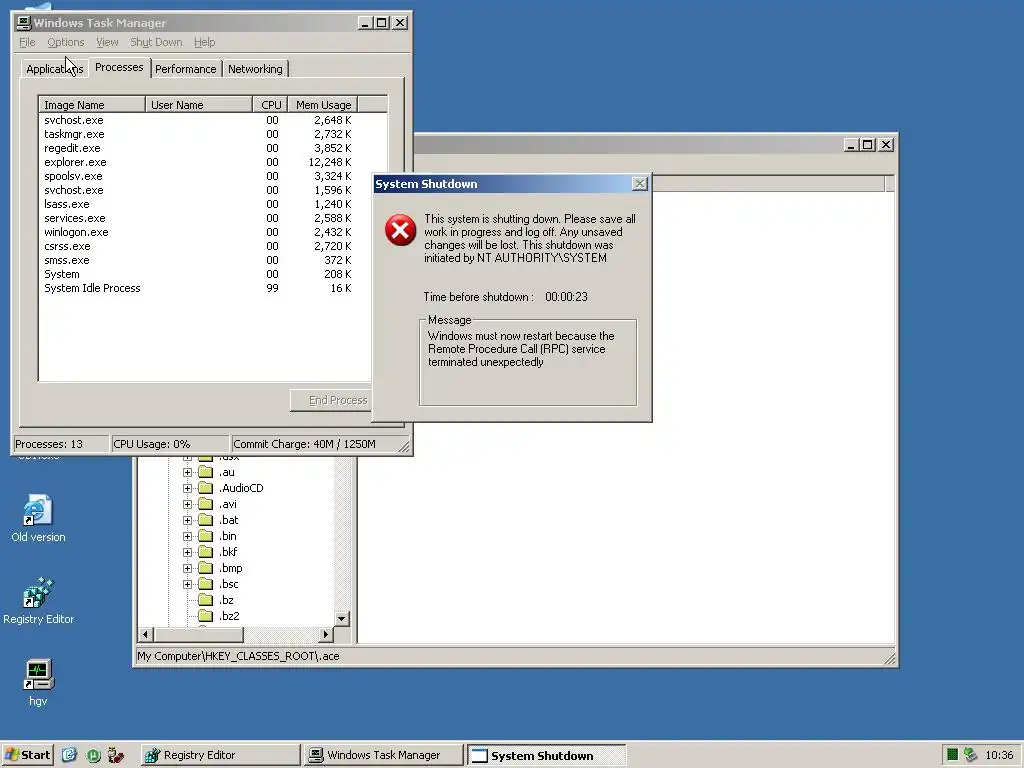Viewport: 1024px width, 768px height.
Task: Click the registry tree scroll left arrow
Action: point(146,634)
